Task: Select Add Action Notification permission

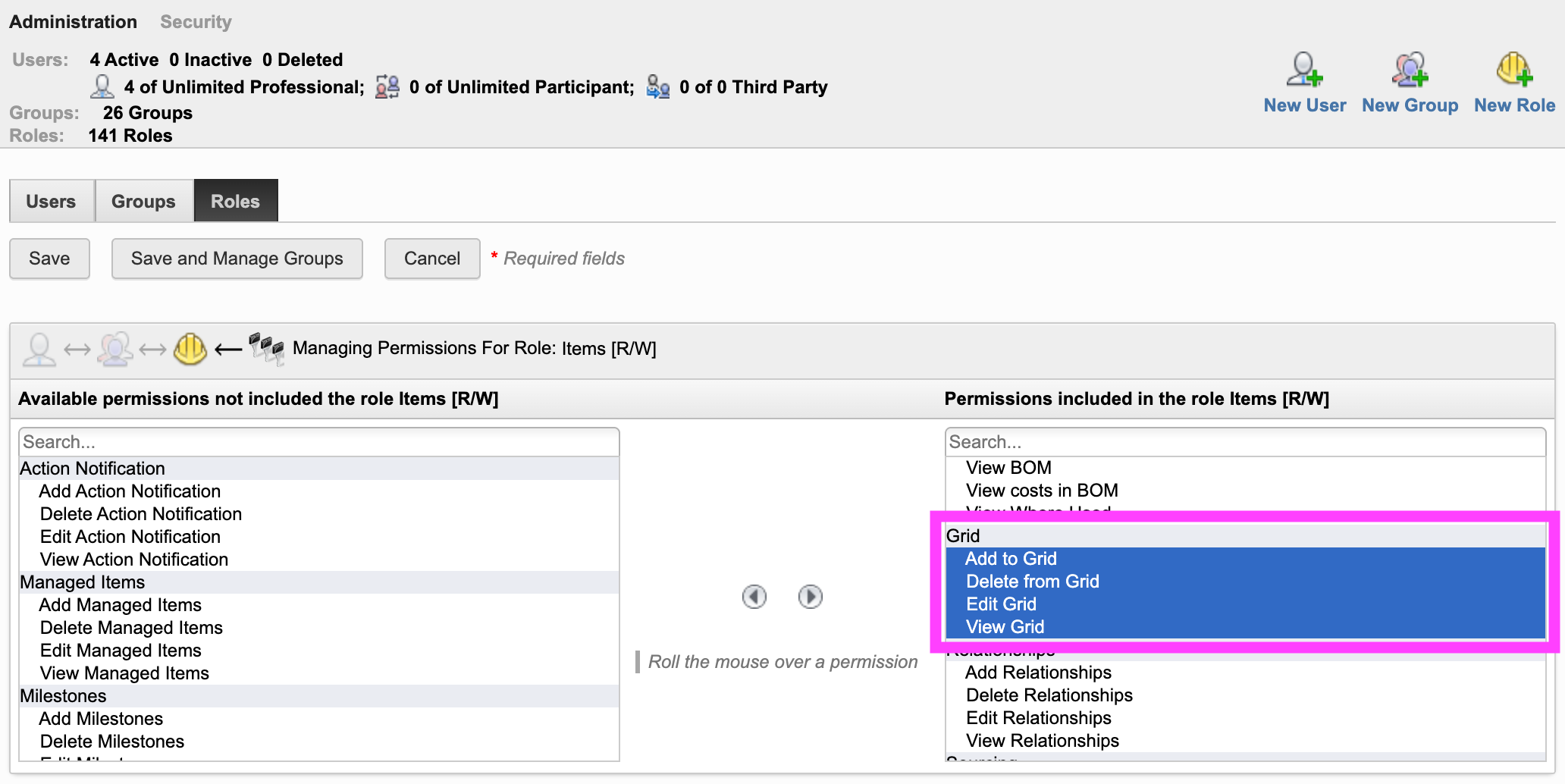Action: 130,491
